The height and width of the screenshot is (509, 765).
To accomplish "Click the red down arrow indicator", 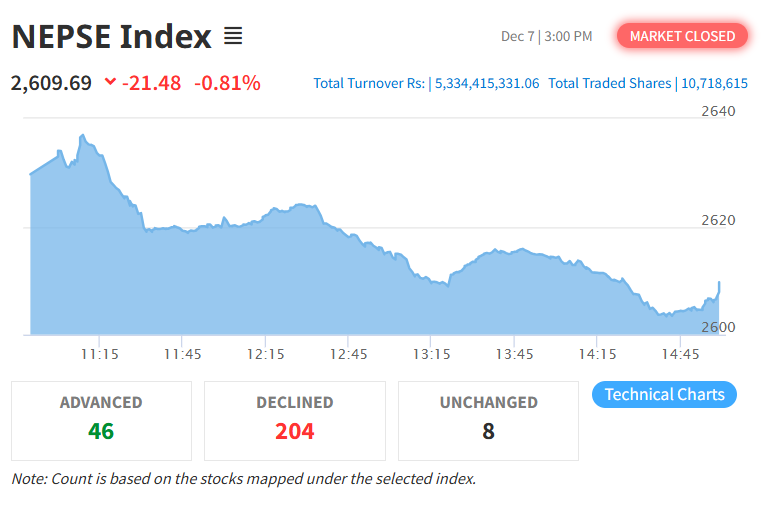I will point(110,82).
